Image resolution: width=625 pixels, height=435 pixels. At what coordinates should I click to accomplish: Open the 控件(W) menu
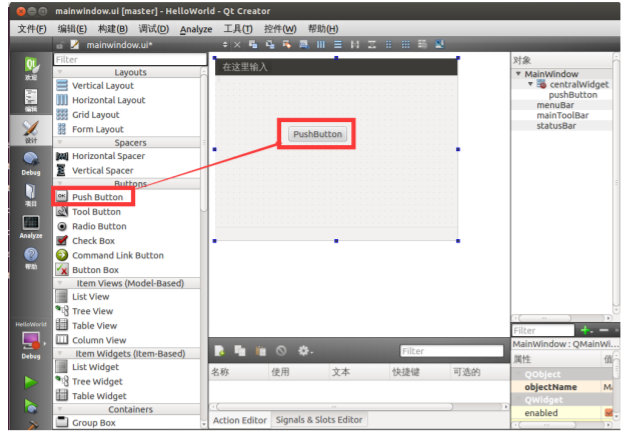pyautogui.click(x=280, y=29)
